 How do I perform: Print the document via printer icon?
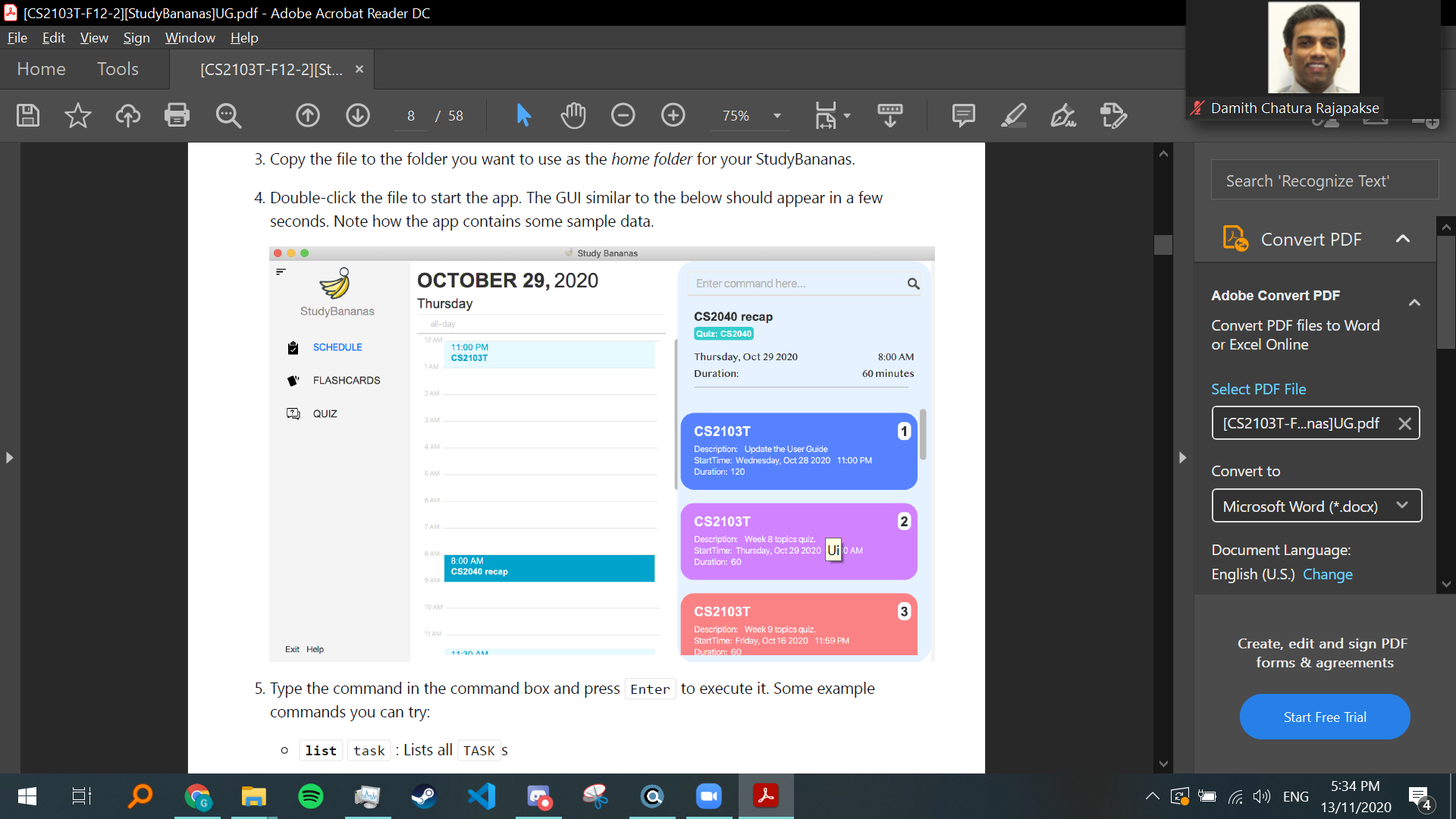(177, 115)
